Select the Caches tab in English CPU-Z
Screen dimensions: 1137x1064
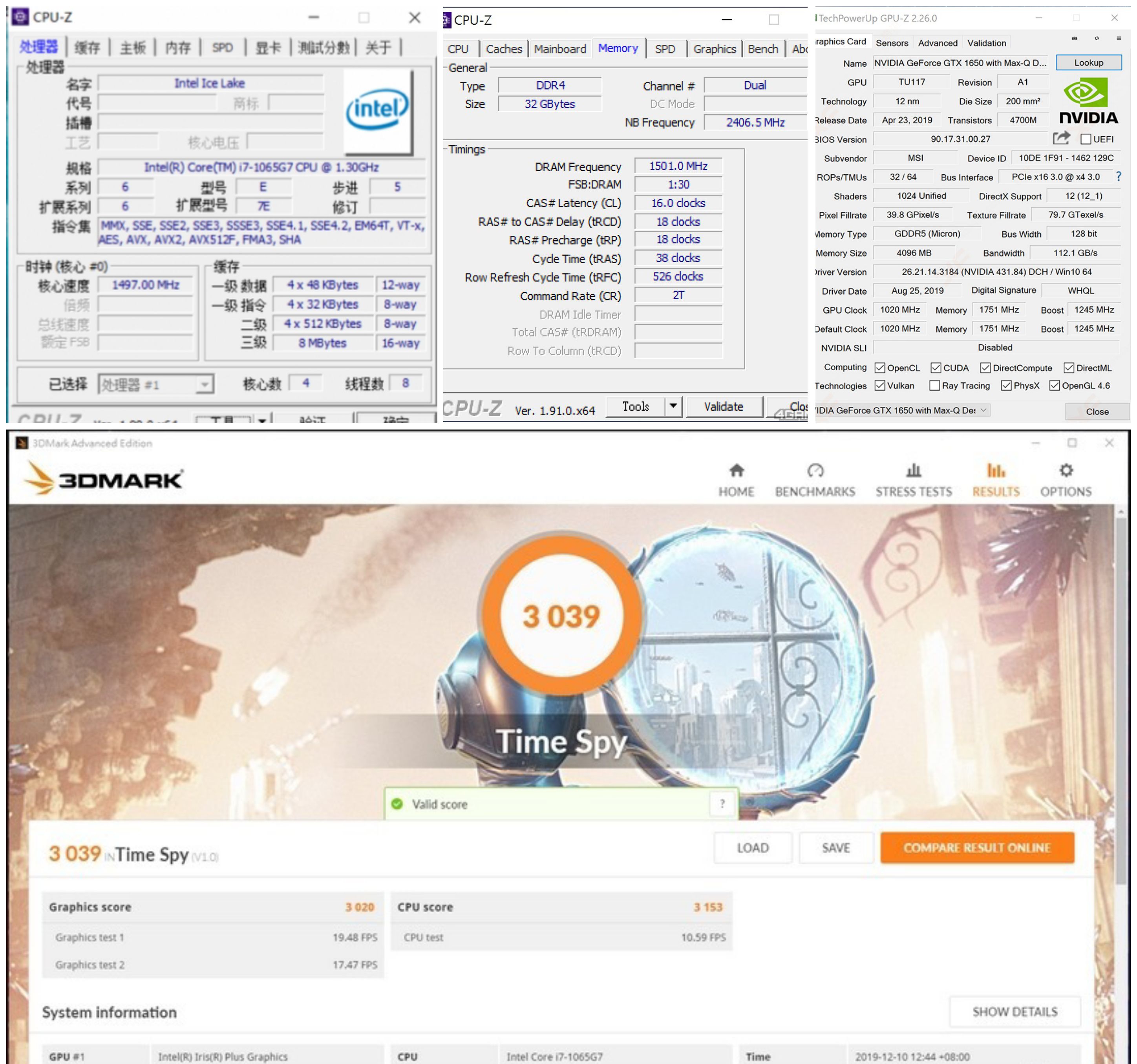pyautogui.click(x=504, y=49)
